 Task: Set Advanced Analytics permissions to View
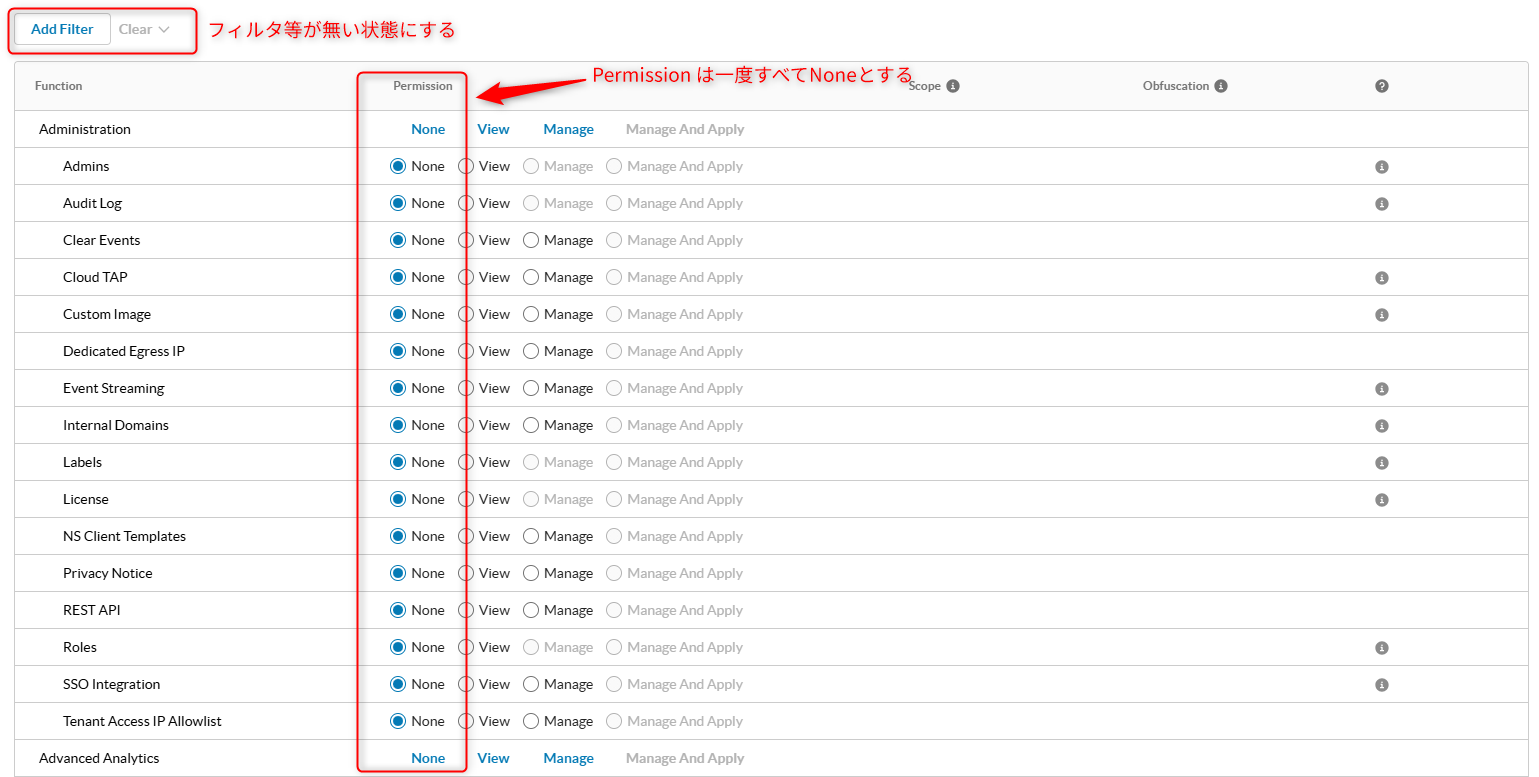(493, 758)
